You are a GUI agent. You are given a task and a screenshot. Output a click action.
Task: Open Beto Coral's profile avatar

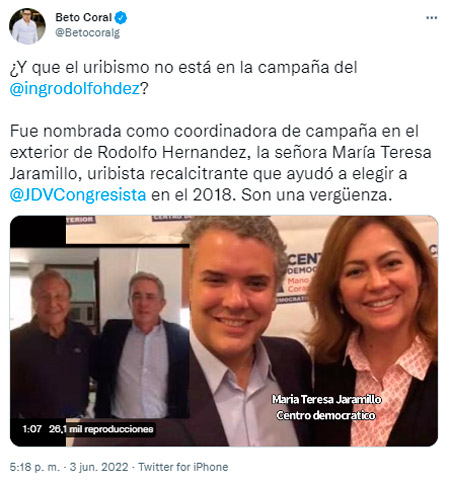[x=27, y=26]
